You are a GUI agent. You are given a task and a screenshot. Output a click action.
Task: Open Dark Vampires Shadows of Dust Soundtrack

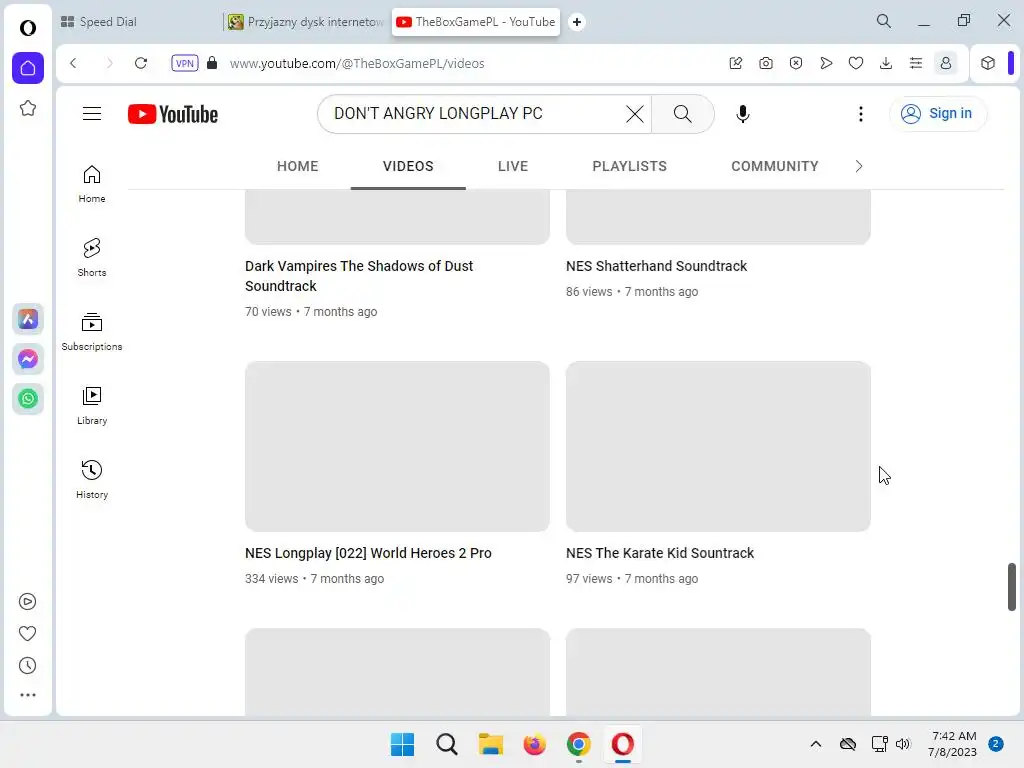pos(359,276)
